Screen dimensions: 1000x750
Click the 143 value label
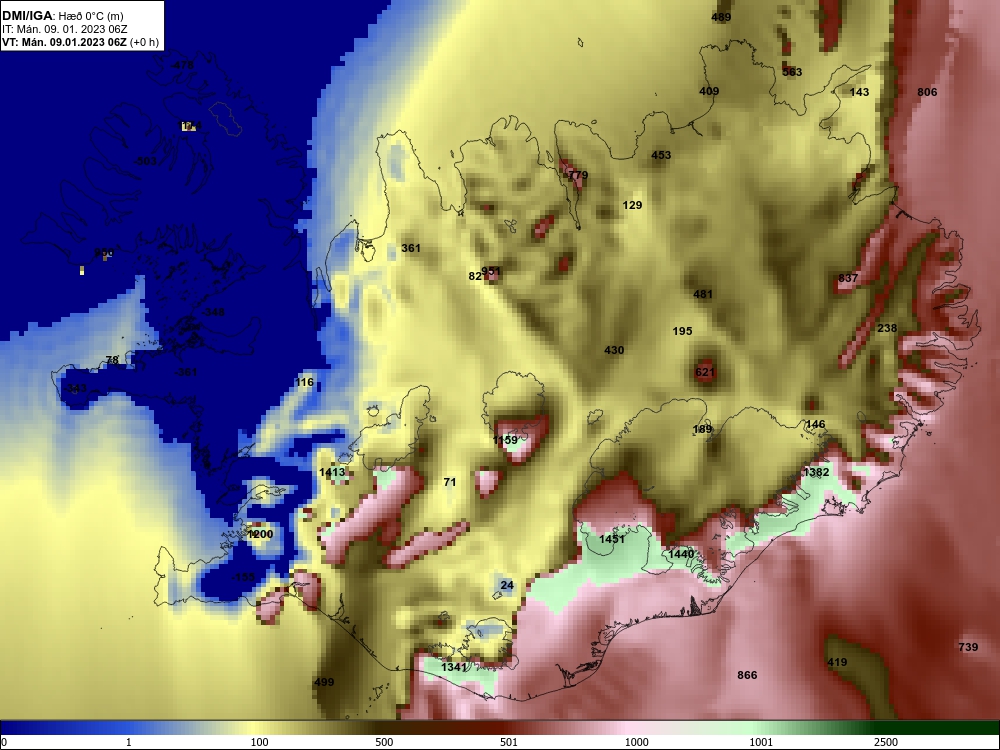[x=859, y=92]
